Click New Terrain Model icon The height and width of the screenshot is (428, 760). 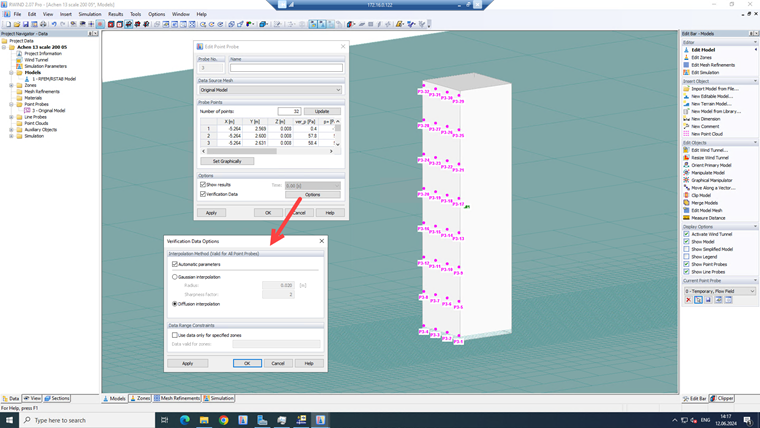point(686,104)
